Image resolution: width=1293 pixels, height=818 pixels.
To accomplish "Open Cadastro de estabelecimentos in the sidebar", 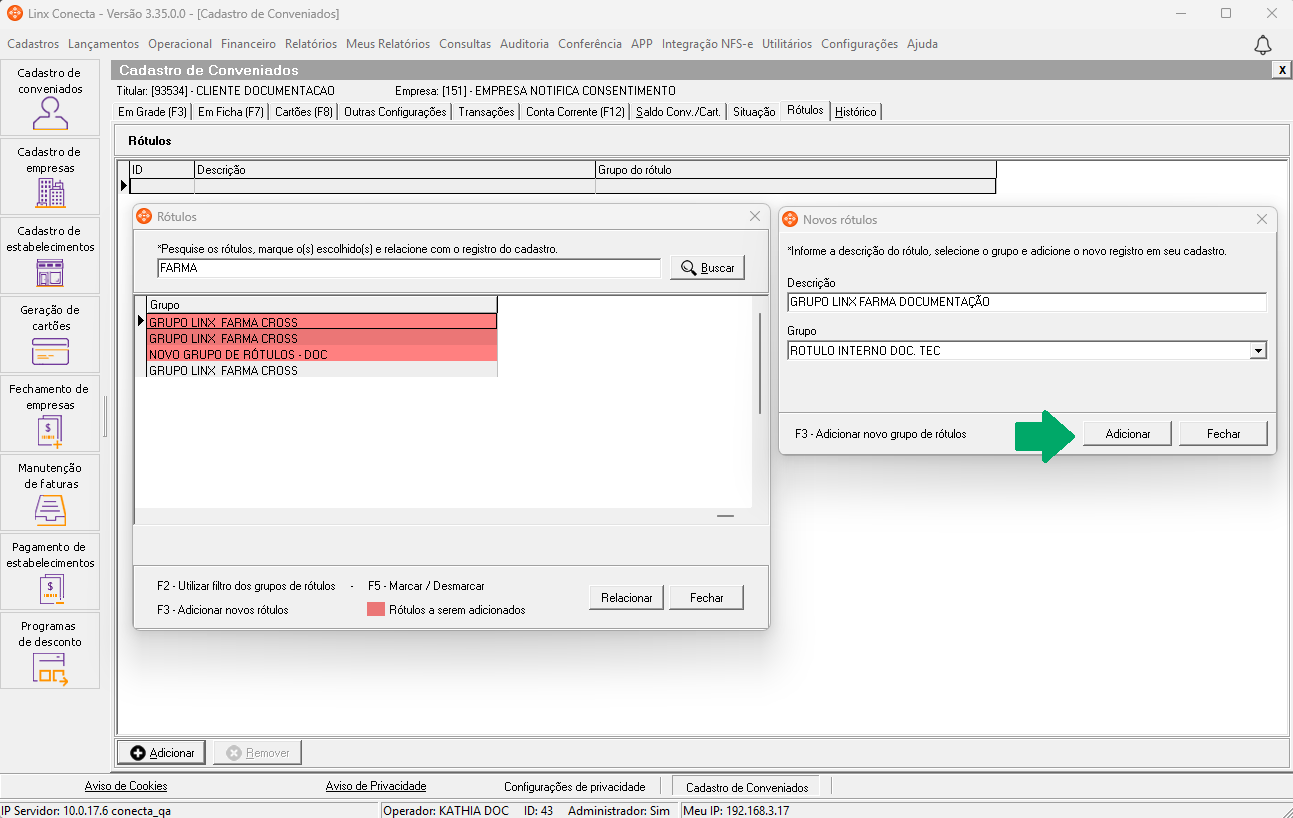I will point(50,256).
